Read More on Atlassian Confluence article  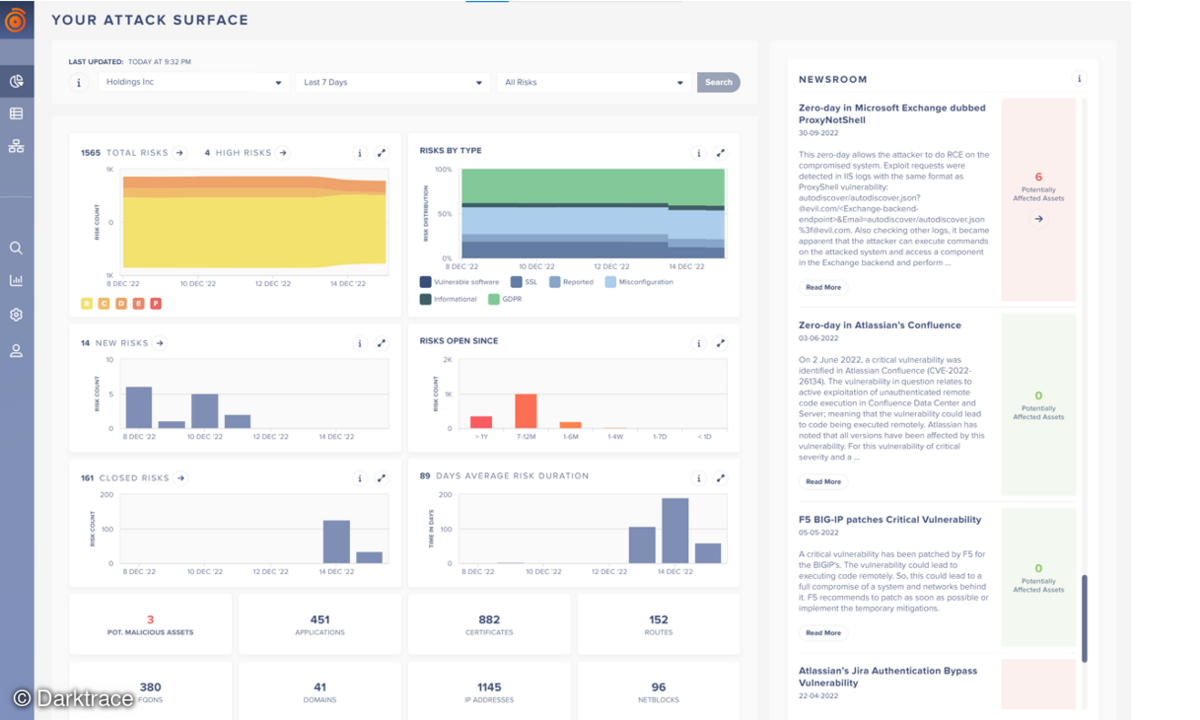point(823,482)
